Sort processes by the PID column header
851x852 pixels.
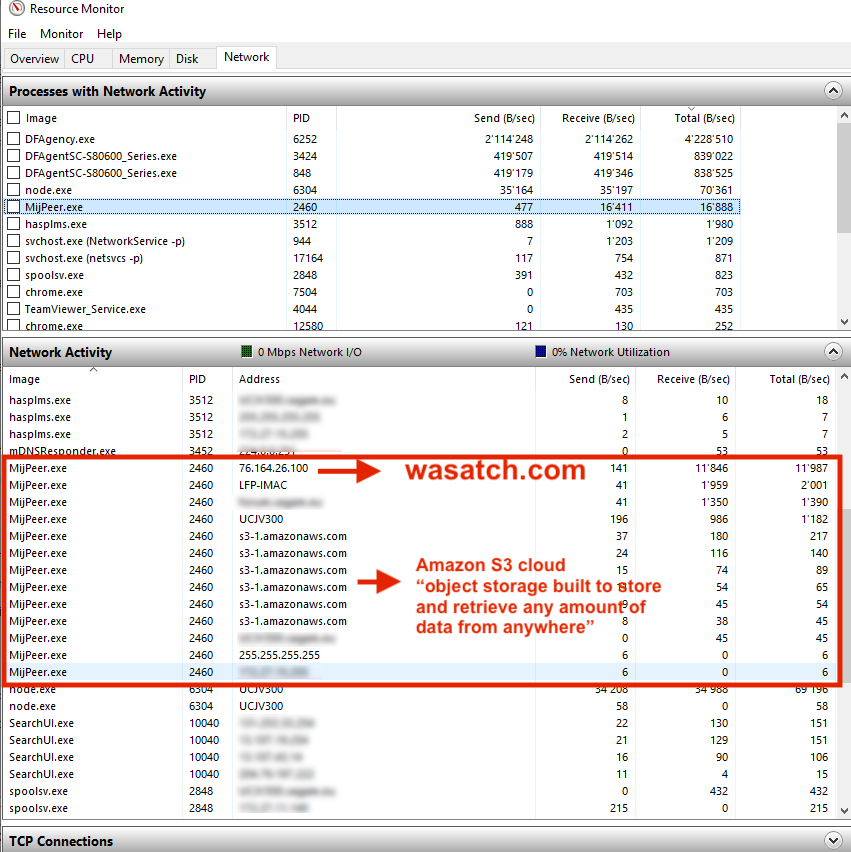311,118
